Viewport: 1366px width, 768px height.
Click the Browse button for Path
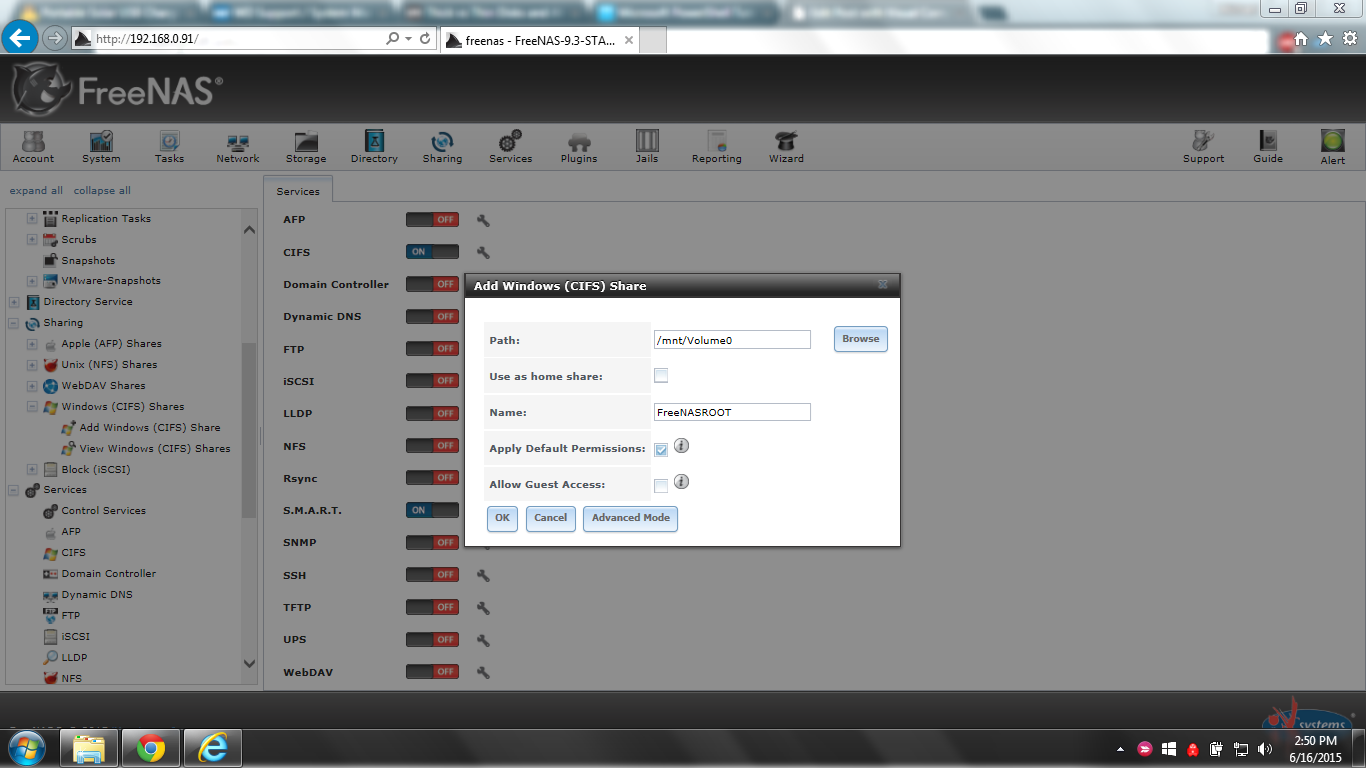click(x=860, y=339)
